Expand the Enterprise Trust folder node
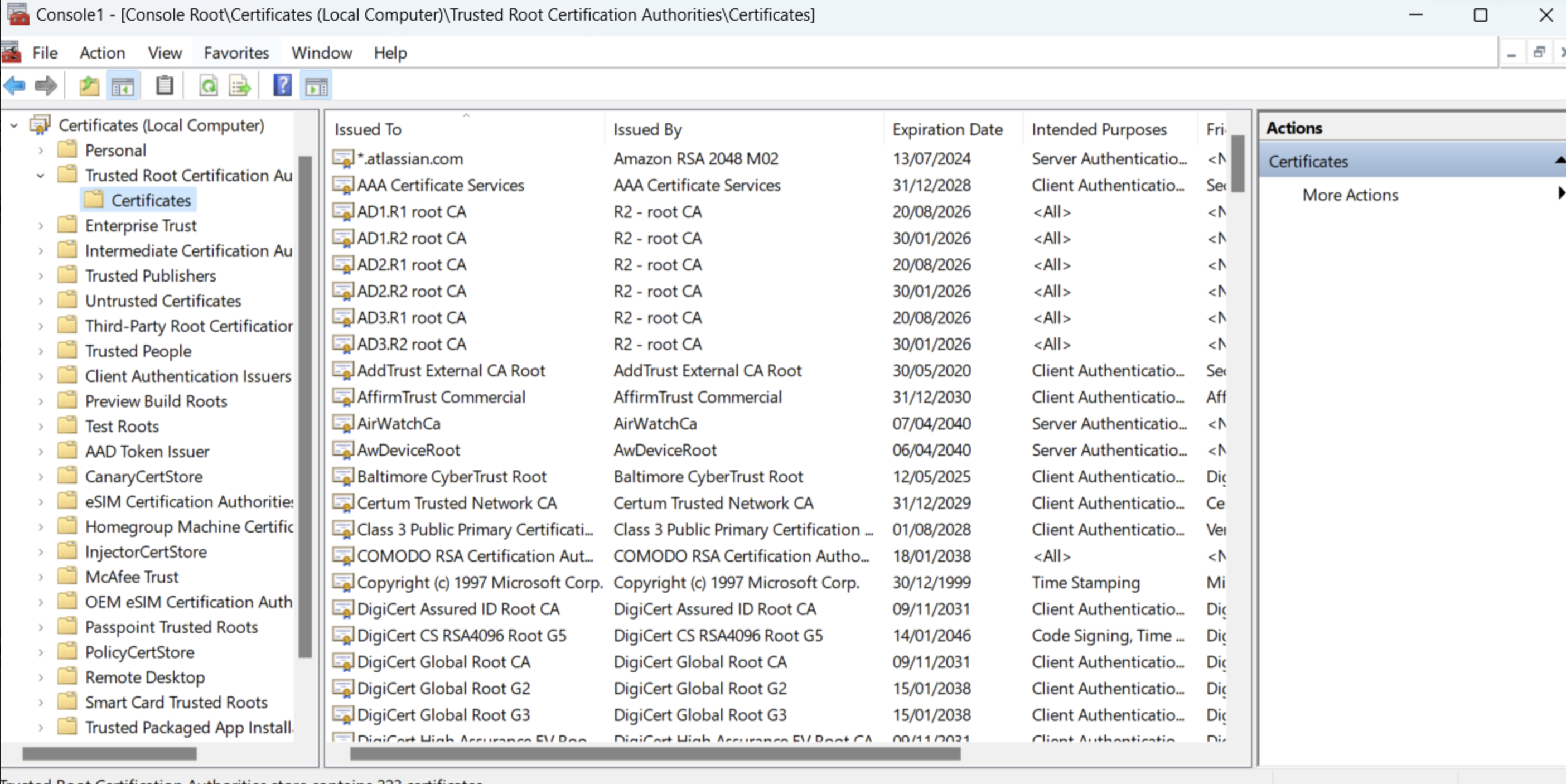1566x784 pixels. coord(41,225)
